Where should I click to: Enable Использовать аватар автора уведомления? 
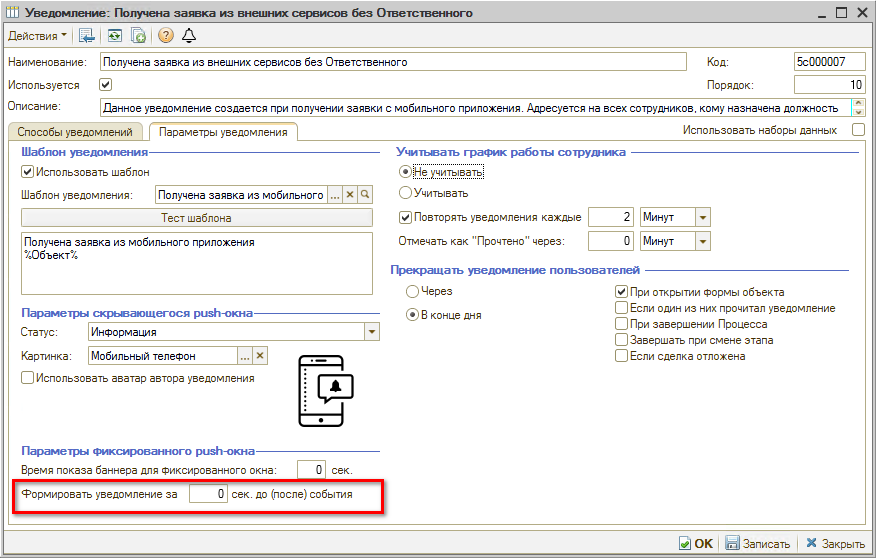pyautogui.click(x=27, y=378)
